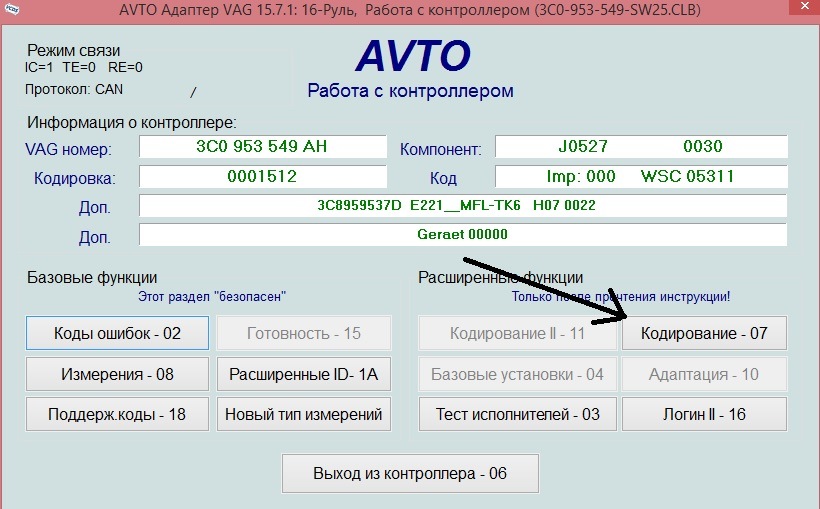Click Поддерж.коды - 18 button
This screenshot has height=509, width=820.
tap(117, 414)
